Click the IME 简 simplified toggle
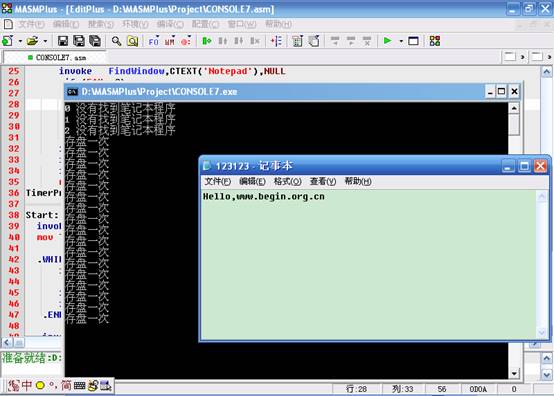This screenshot has height=396, width=554. pos(66,385)
